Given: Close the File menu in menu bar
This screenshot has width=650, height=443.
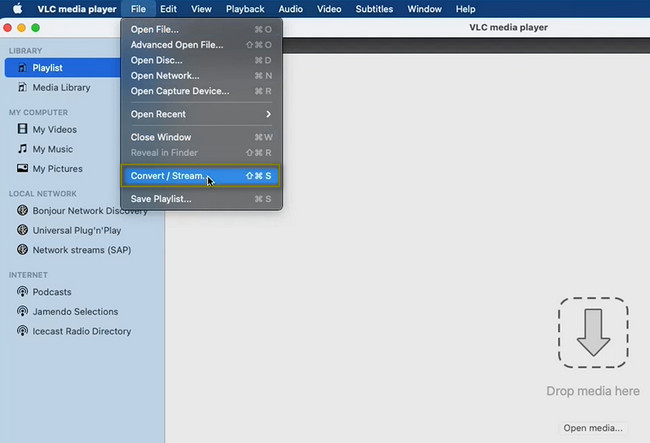Looking at the screenshot, I should [x=138, y=9].
